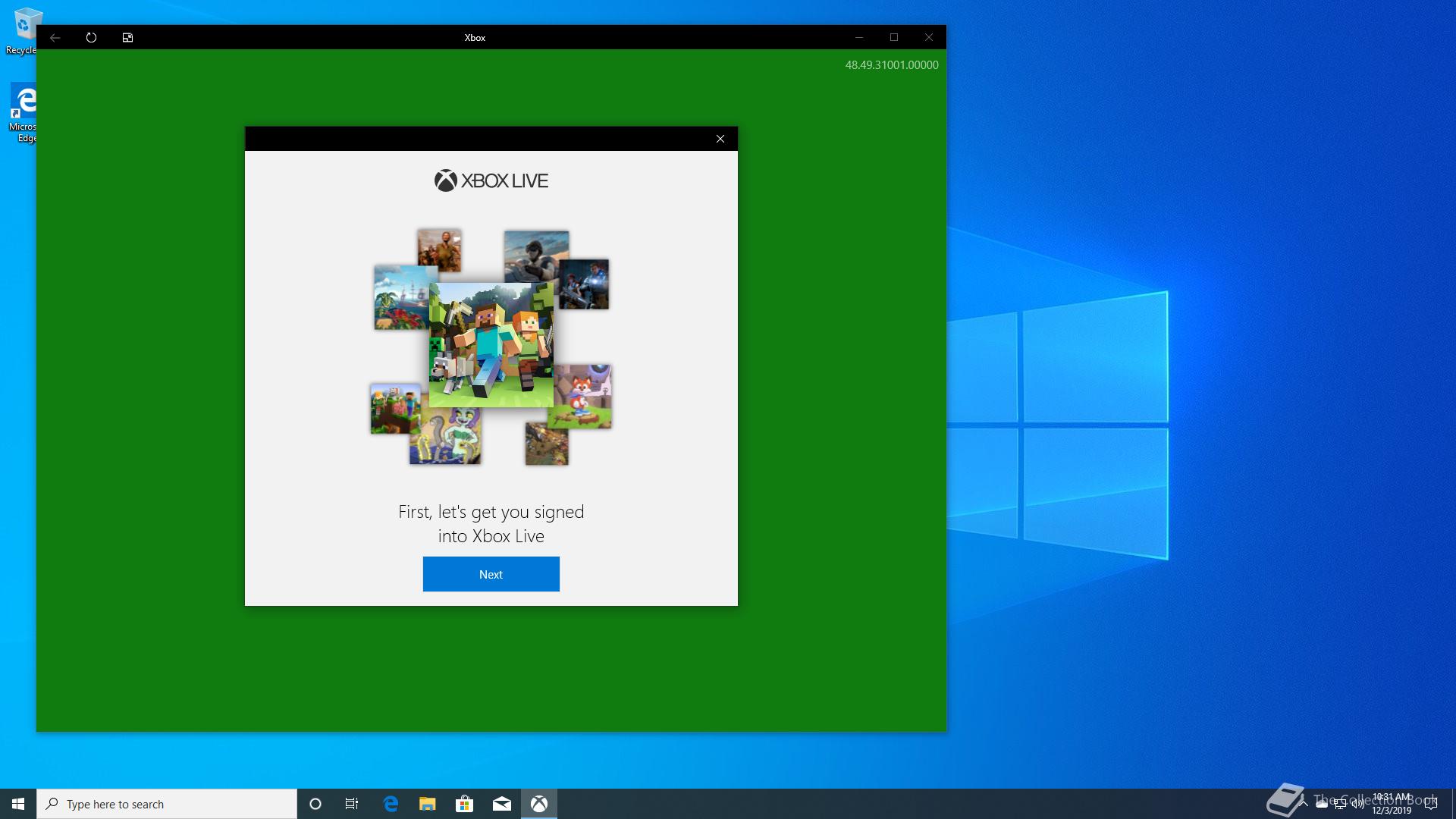This screenshot has height=819, width=1456.
Task: Click the network icon in the system tray
Action: click(x=1340, y=805)
